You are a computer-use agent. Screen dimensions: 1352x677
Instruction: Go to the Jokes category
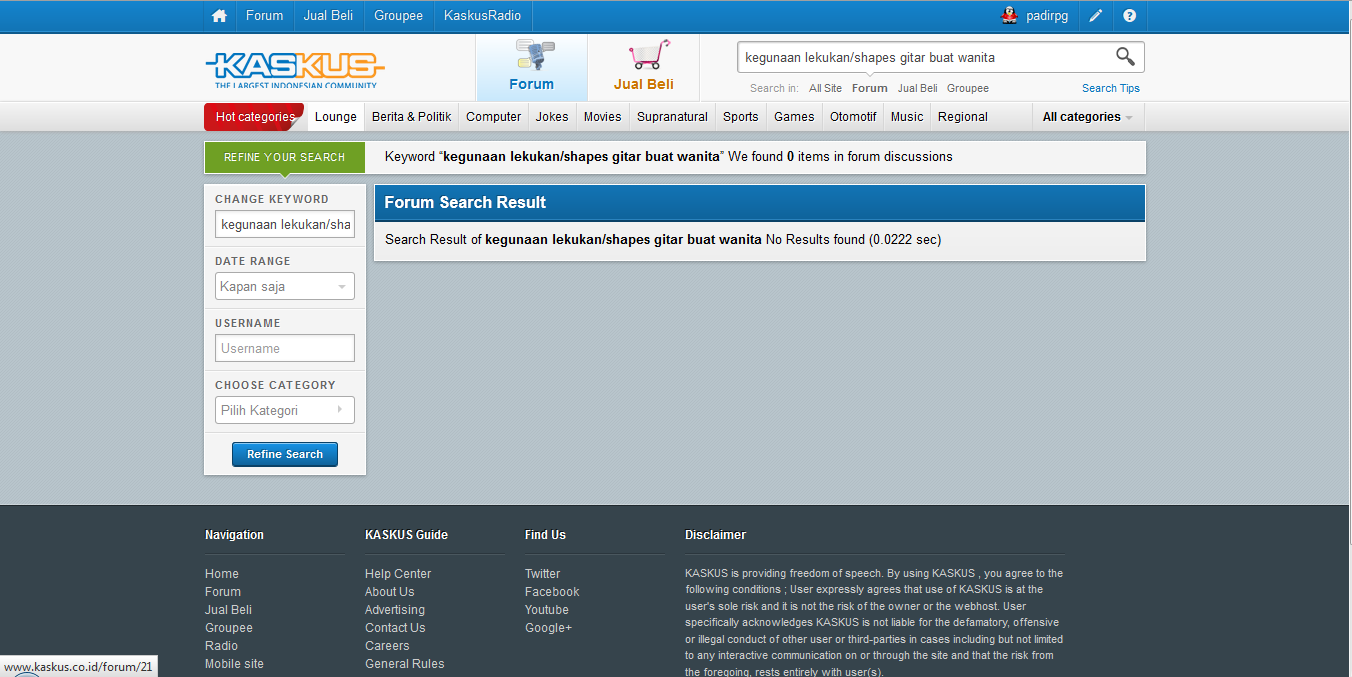pyautogui.click(x=552, y=117)
